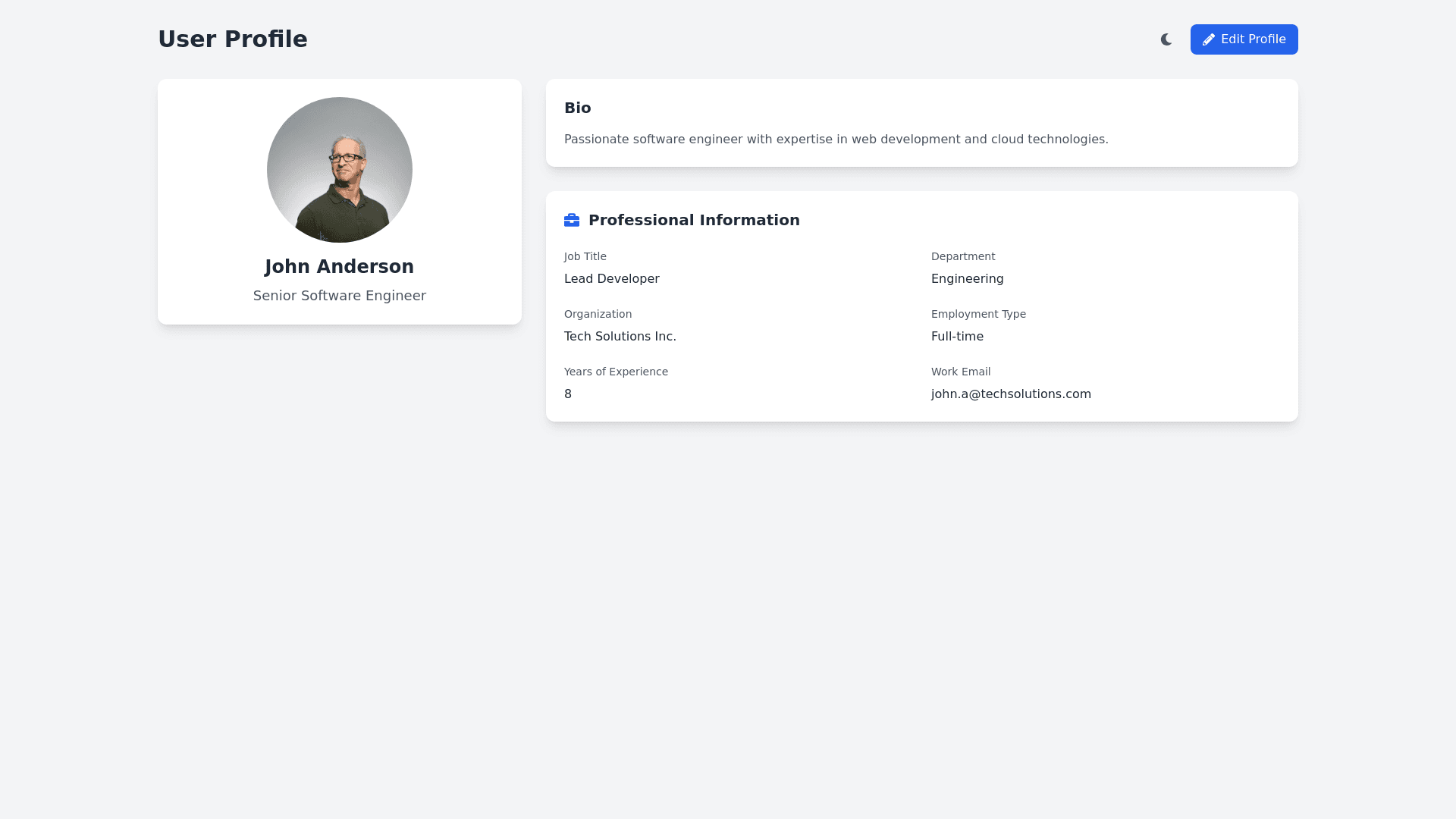Image resolution: width=1456 pixels, height=819 pixels.
Task: Toggle dark mode with the moon icon
Action: (1166, 39)
